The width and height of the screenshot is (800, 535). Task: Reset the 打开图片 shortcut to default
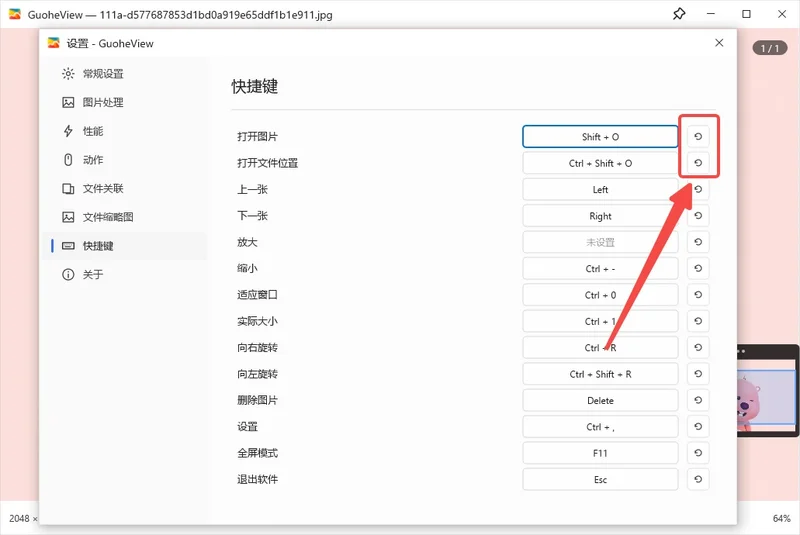698,137
